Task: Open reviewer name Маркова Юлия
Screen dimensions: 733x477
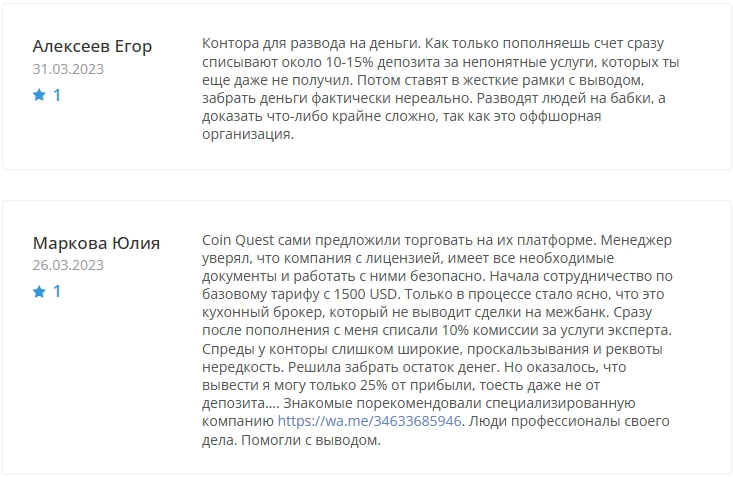Action: [x=96, y=243]
